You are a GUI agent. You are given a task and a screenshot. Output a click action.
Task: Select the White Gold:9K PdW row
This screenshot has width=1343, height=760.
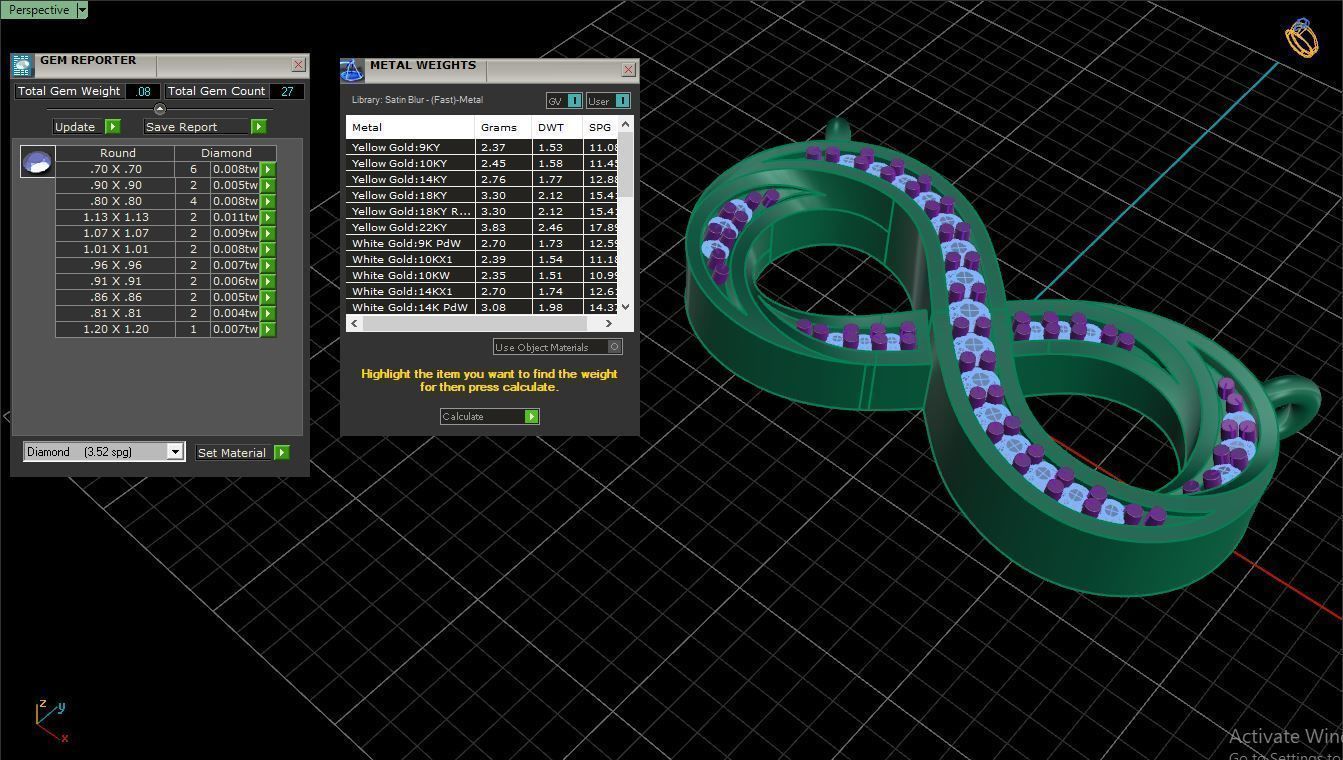[x=483, y=243]
